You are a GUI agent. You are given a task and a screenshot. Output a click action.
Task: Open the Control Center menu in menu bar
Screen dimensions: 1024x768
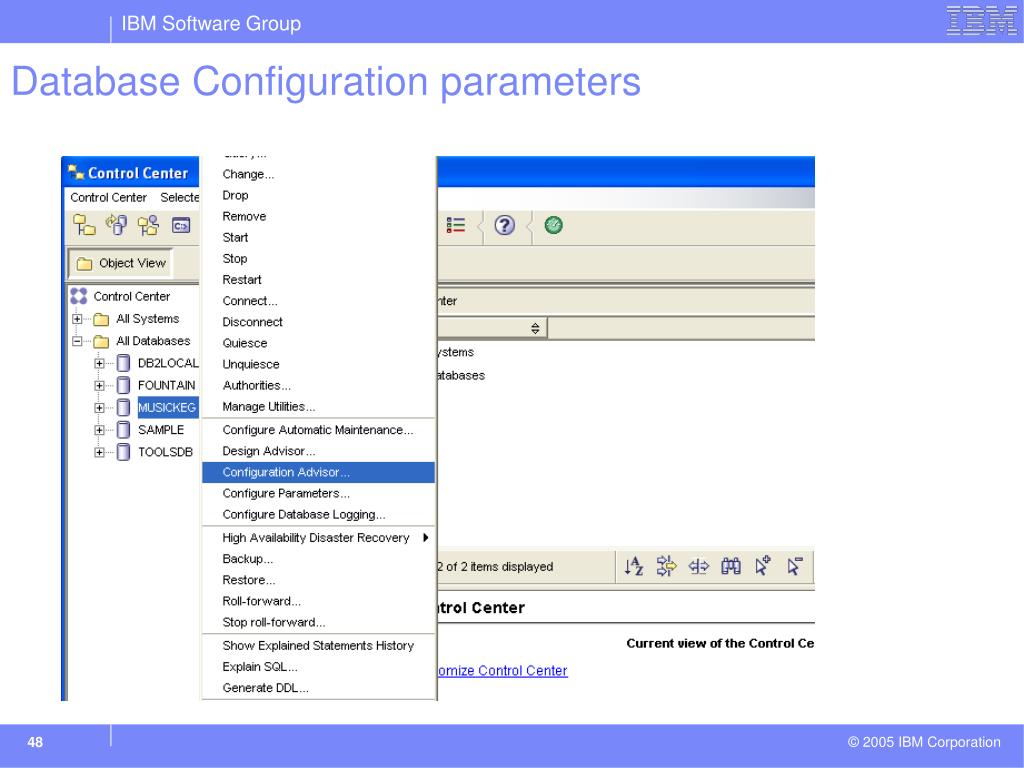point(108,197)
